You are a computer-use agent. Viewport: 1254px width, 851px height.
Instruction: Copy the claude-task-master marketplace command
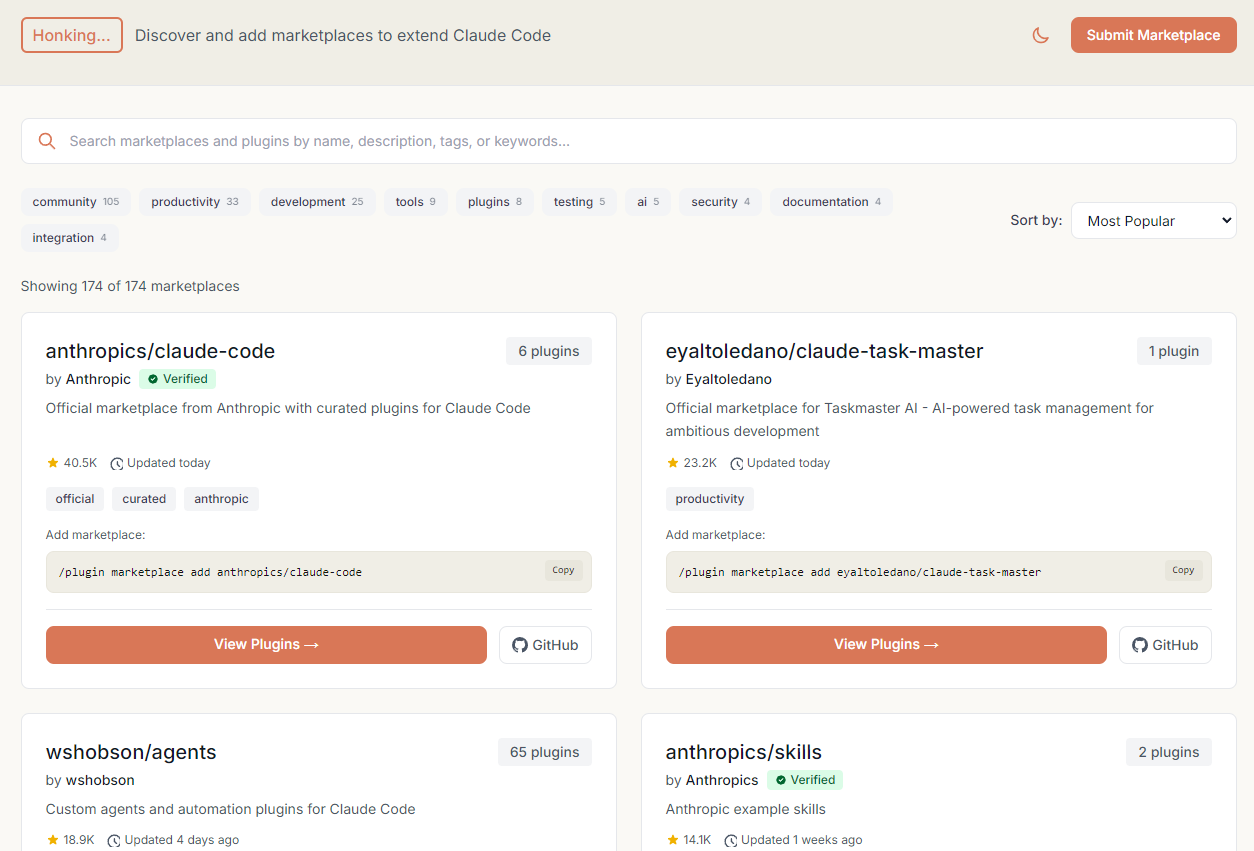click(1183, 570)
